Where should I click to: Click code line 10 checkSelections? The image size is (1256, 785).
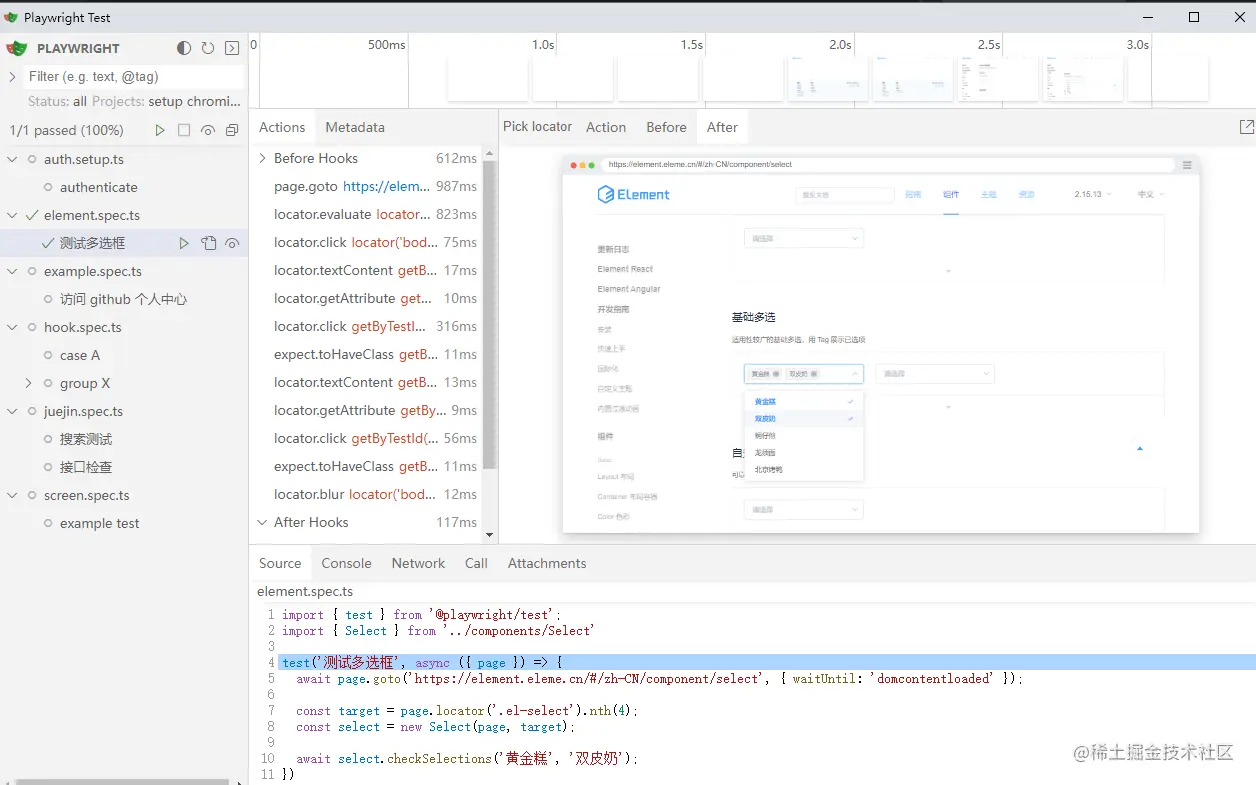[x=467, y=759]
